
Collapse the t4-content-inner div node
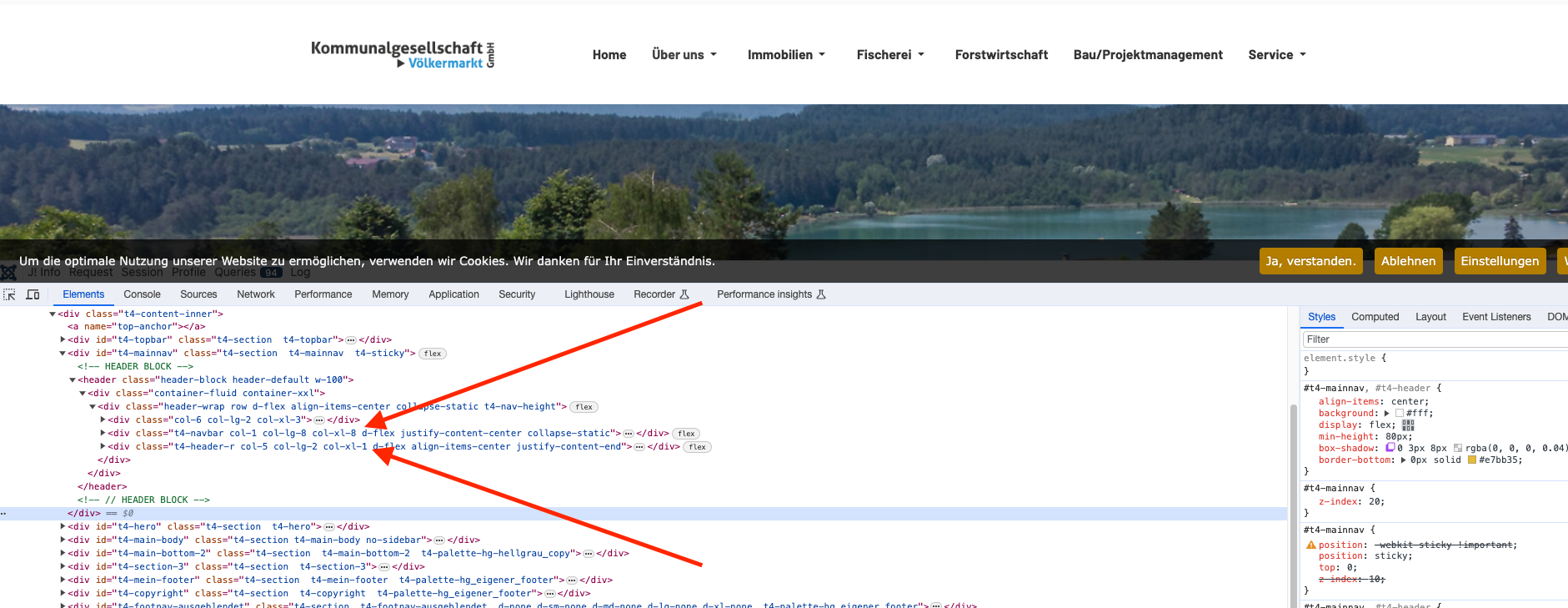tap(53, 314)
